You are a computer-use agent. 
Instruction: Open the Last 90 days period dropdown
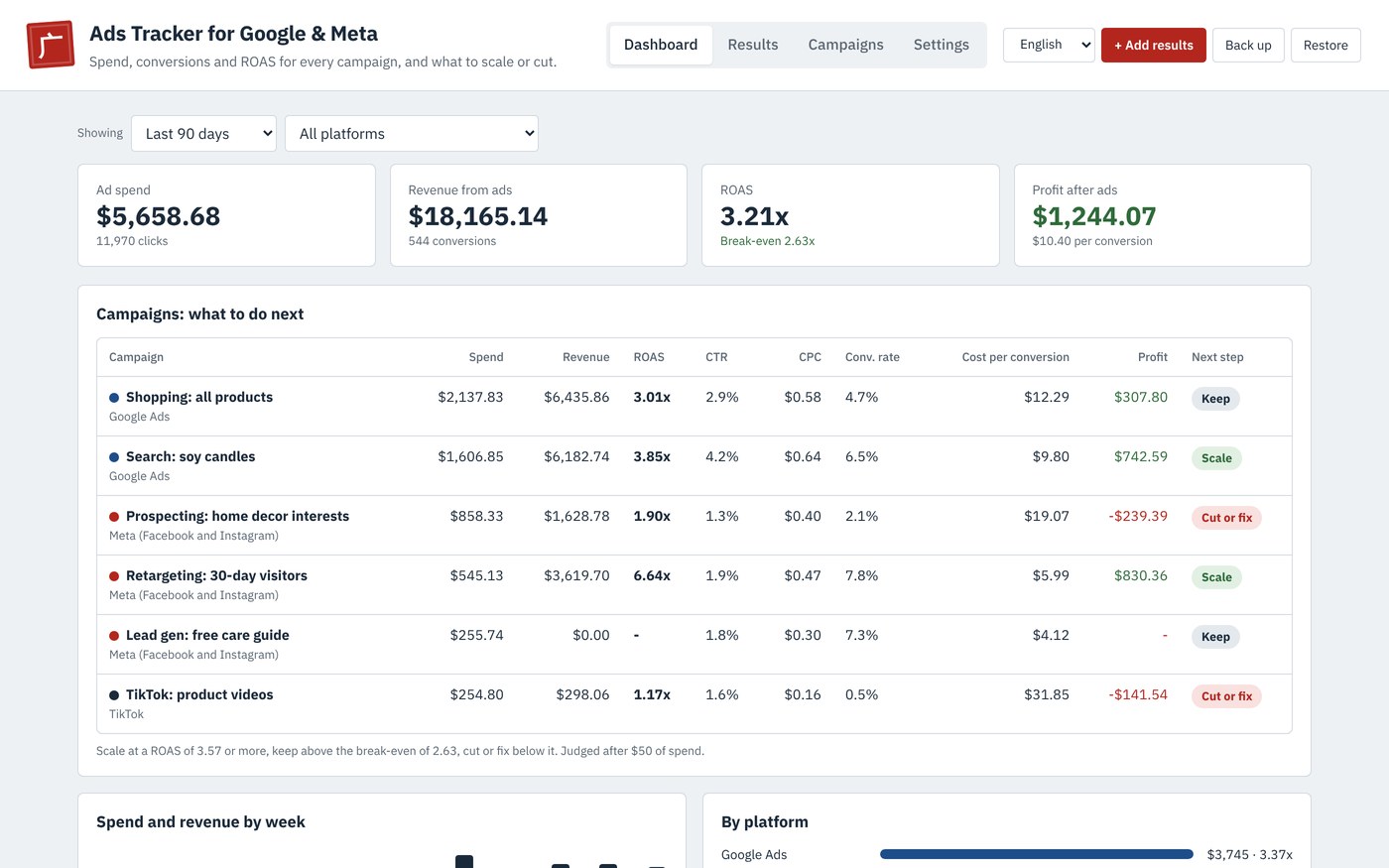tap(203, 134)
